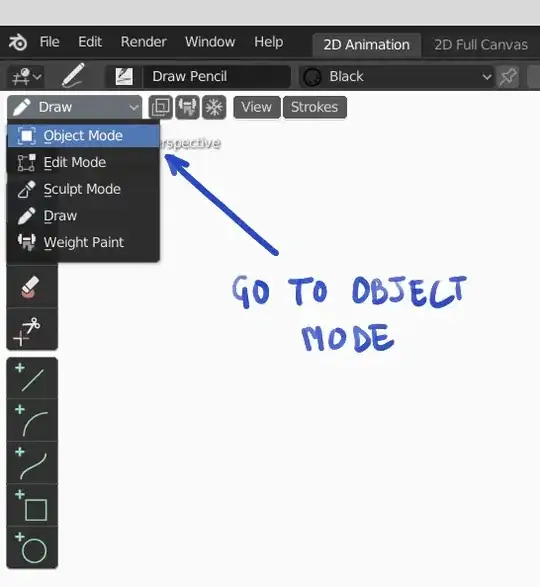Click the Draw Pencil brush name field
The image size is (540, 587).
pos(216,76)
